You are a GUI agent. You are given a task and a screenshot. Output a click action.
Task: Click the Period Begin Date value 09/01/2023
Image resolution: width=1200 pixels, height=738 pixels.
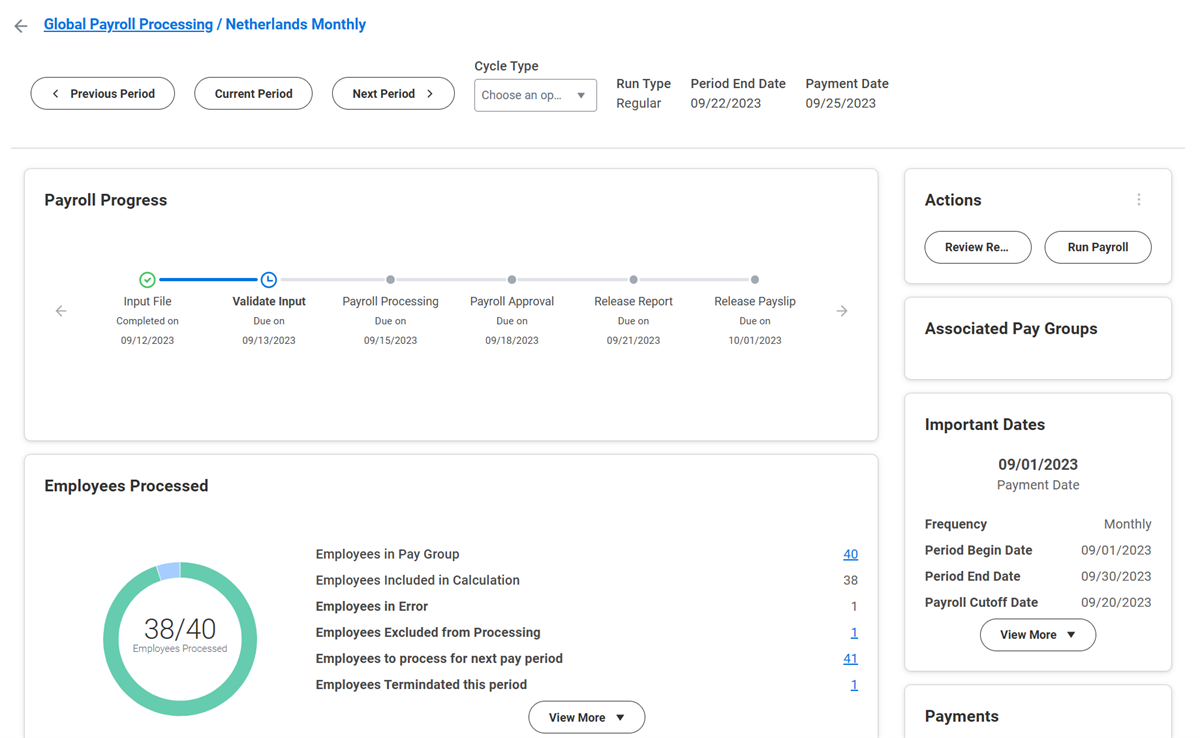pos(1116,550)
